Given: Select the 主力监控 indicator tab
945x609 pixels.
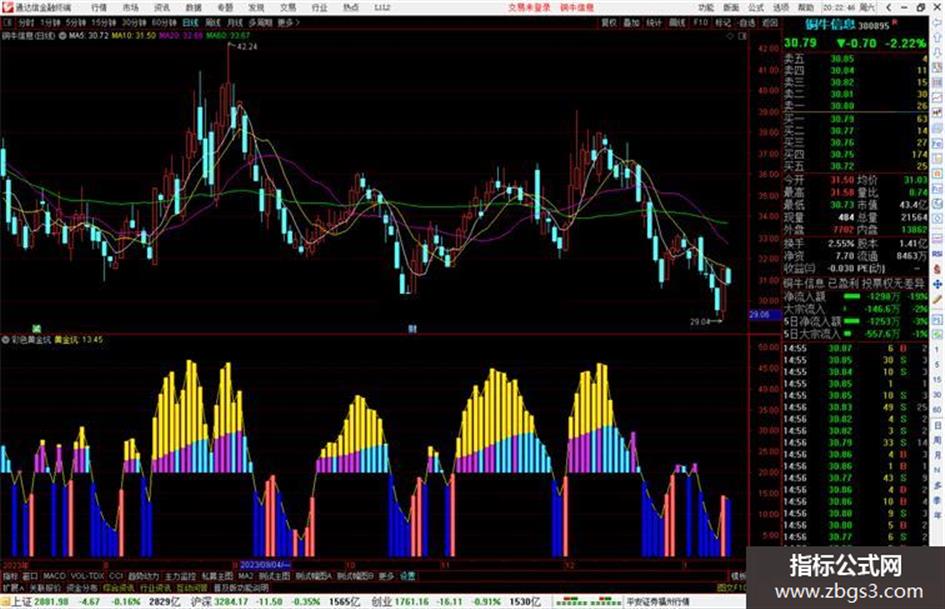Looking at the screenshot, I should coord(180,576).
